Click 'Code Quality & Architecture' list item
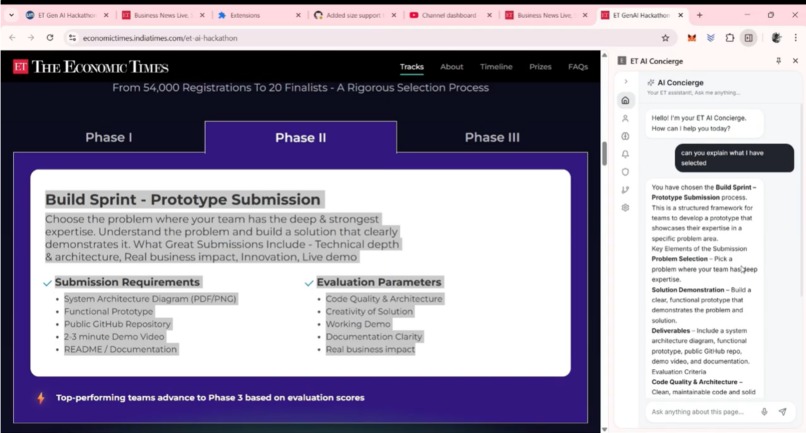 (384, 299)
